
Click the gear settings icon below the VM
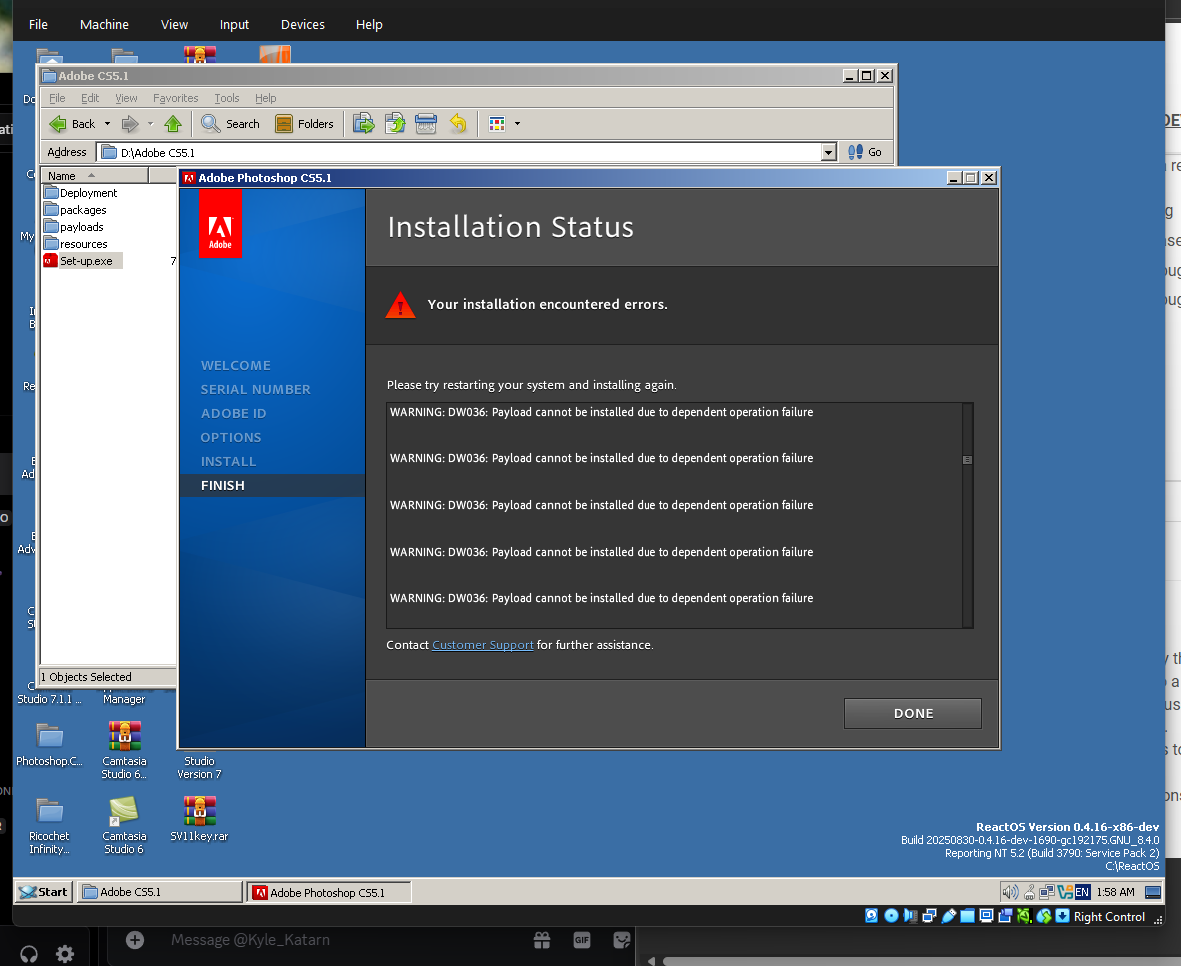[x=66, y=954]
